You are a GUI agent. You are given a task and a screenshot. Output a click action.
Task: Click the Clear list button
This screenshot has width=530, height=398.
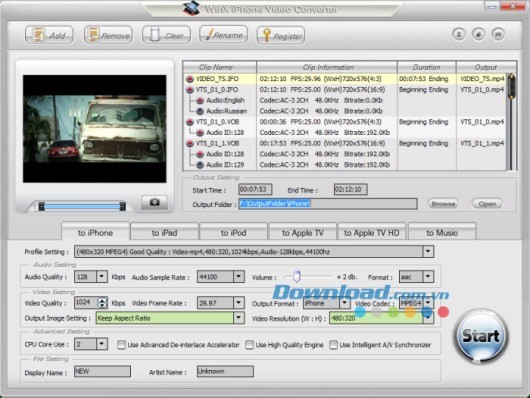[x=166, y=35]
